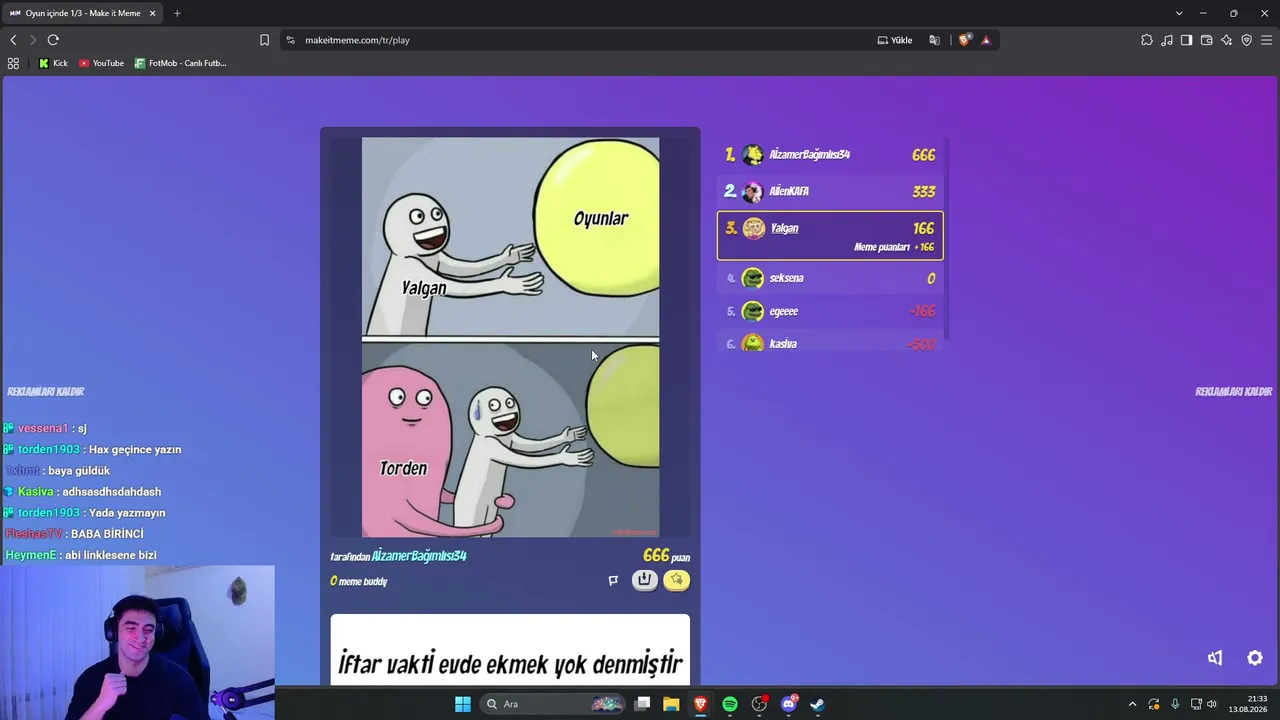Viewport: 1280px width, 720px height.
Task: Open the bookmarks apps grid icon
Action: [13, 63]
